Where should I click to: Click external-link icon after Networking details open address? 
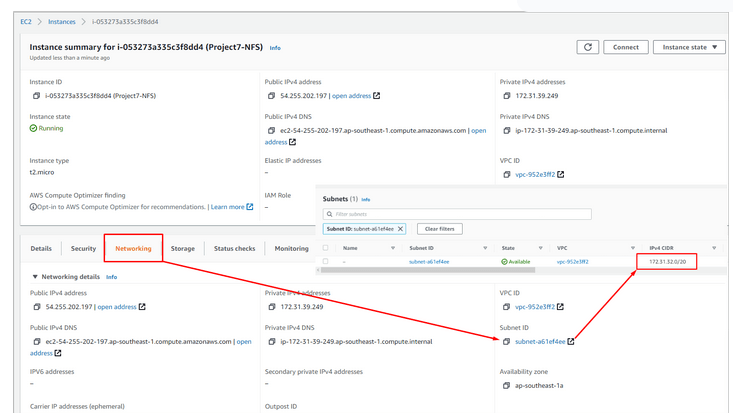click(x=142, y=307)
